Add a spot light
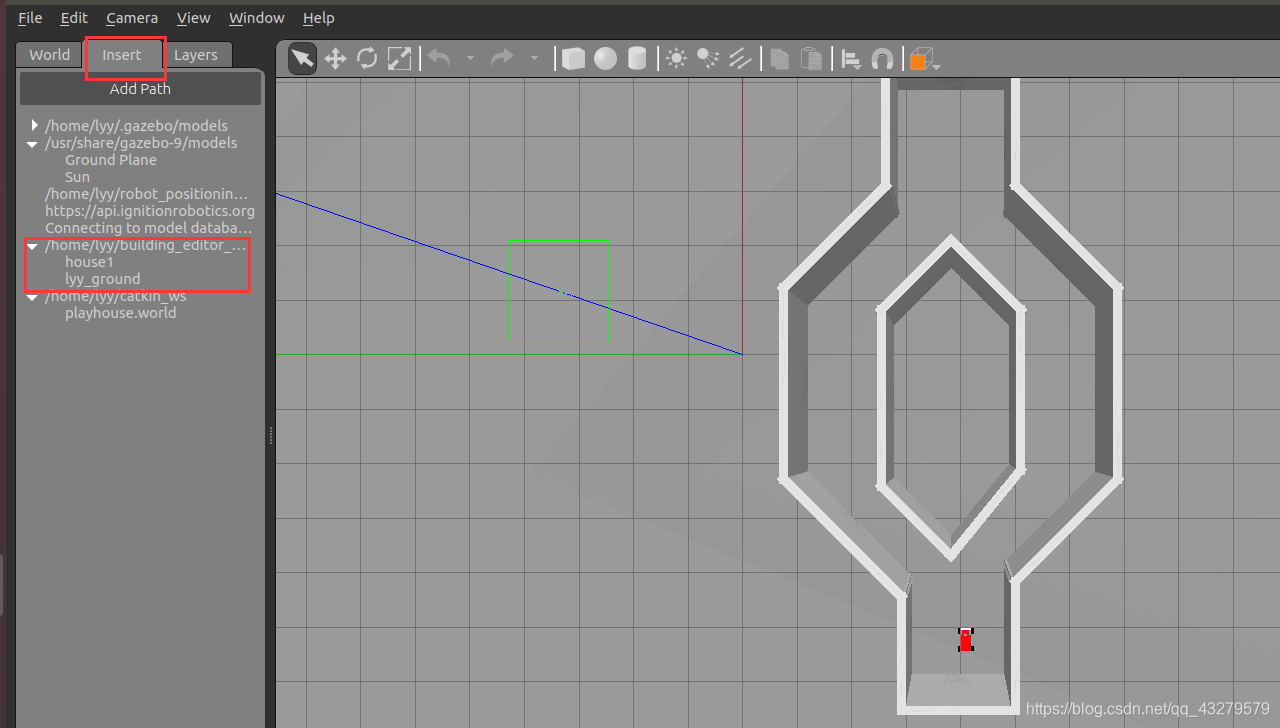Screen dimensions: 1280x728 (x=708, y=59)
